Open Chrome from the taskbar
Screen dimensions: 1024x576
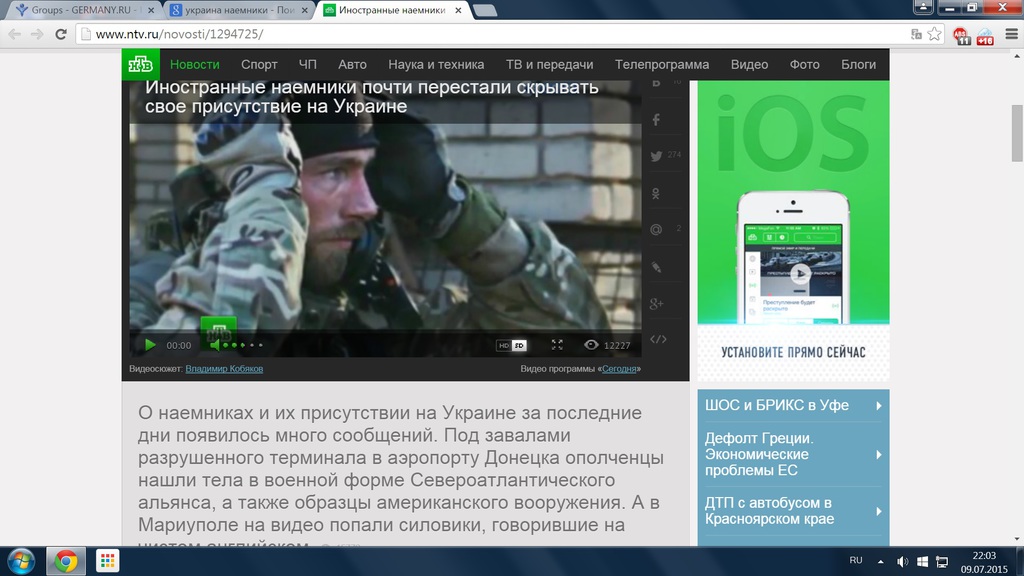65,561
